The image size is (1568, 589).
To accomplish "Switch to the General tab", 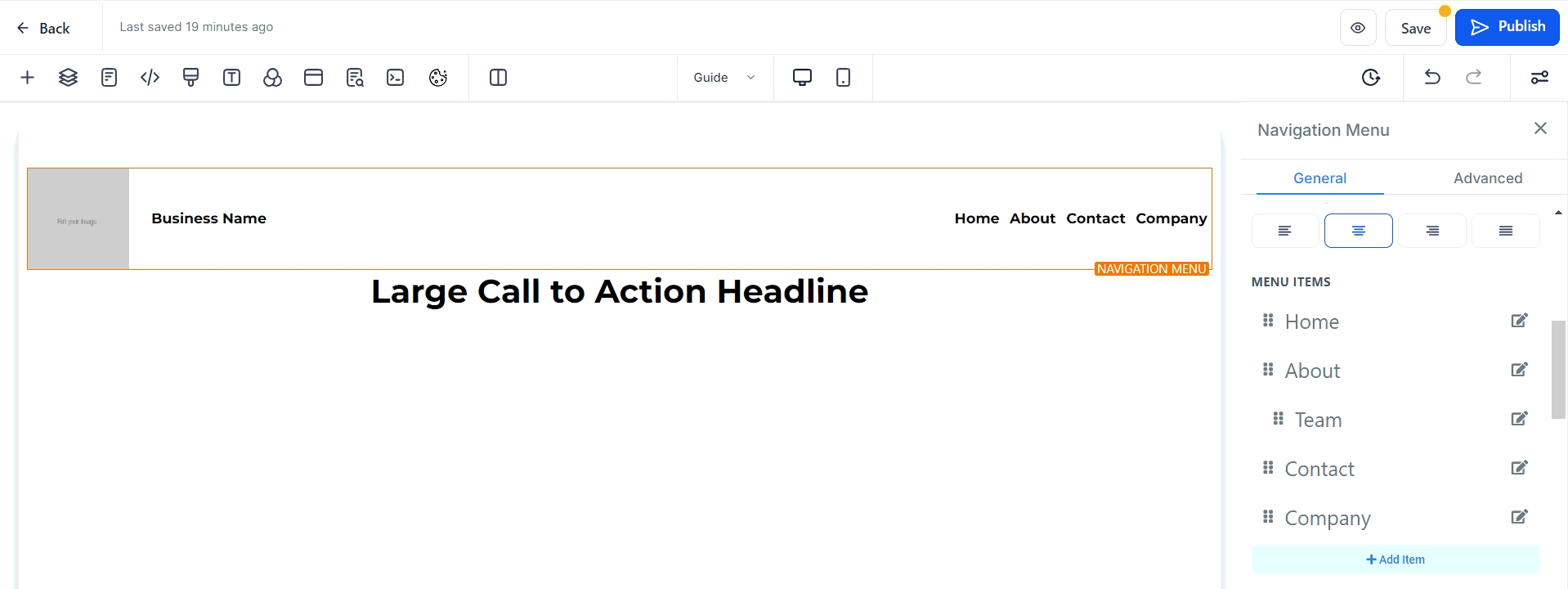I will [x=1319, y=178].
